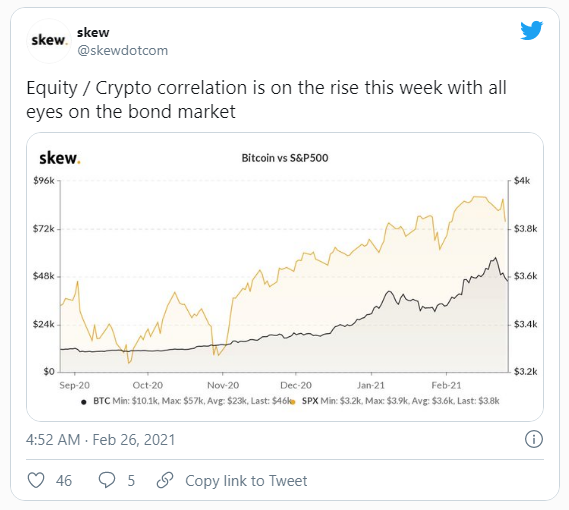569x510 pixels.
Task: Click the Nov-20 axis marker
Action: click(223, 385)
